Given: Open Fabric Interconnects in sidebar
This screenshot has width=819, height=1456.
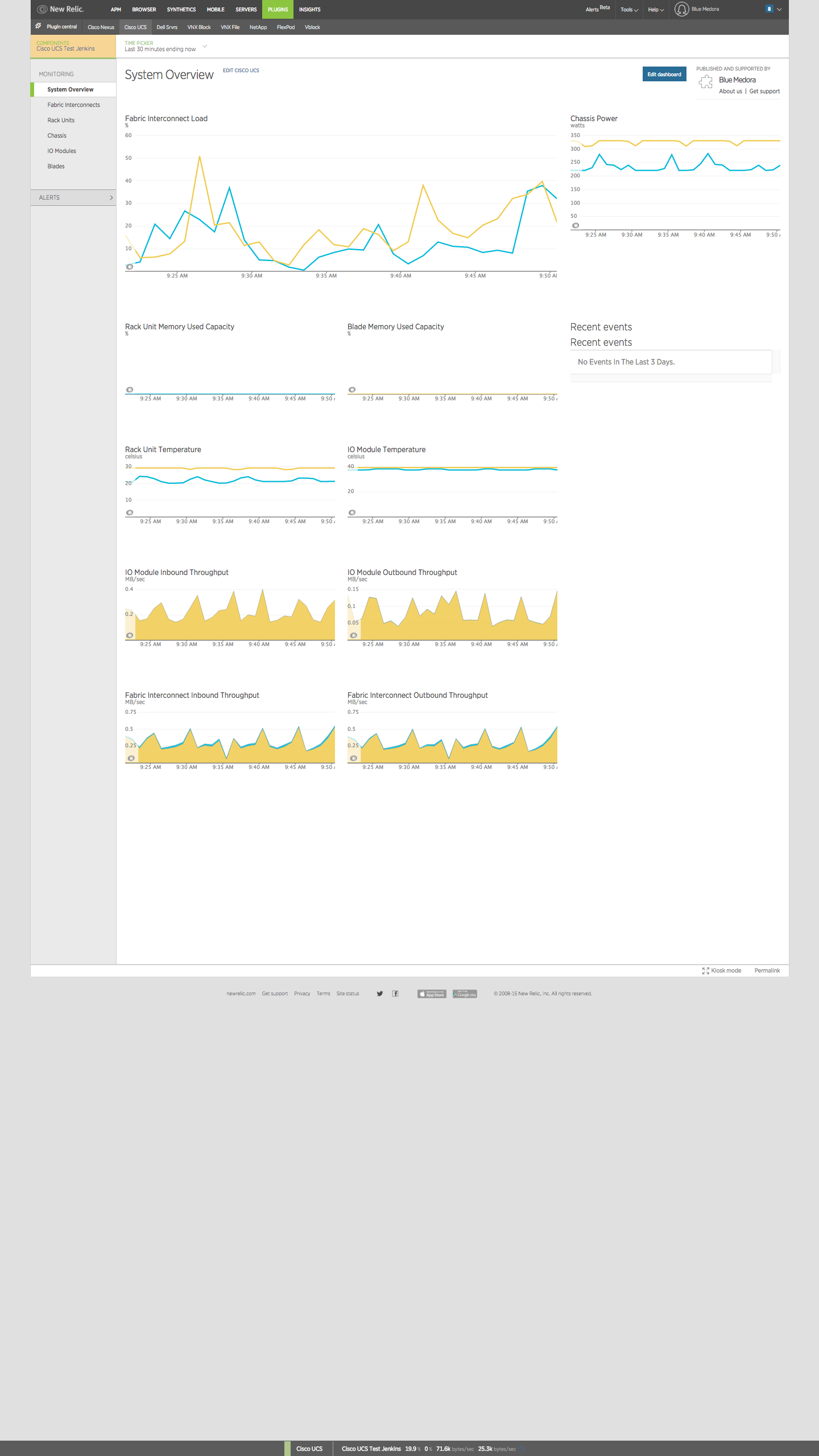Looking at the screenshot, I should pos(73,105).
